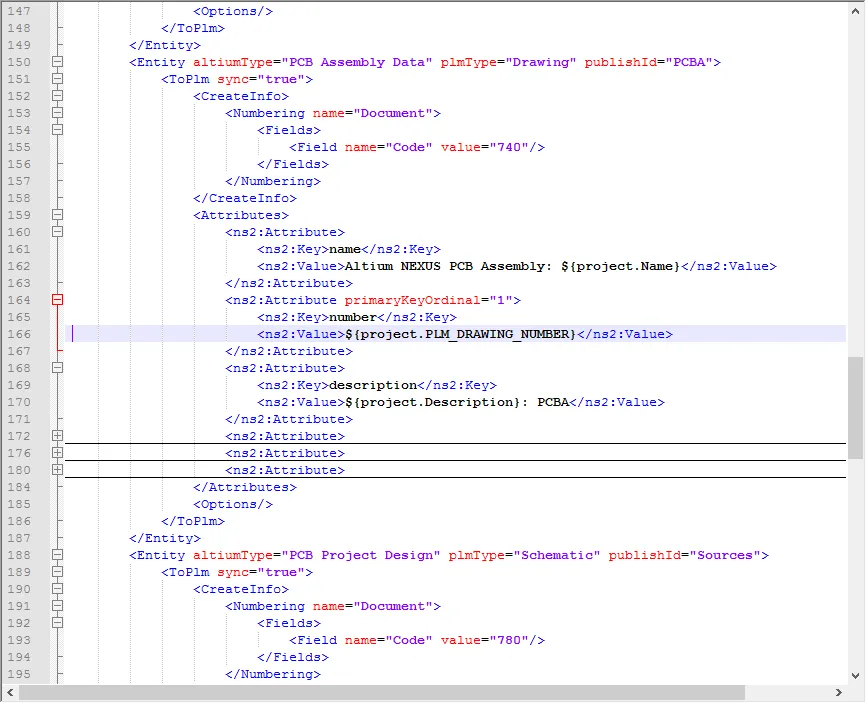The width and height of the screenshot is (866, 703).
Task: Click the publishId "PCBA" value
Action: tap(689, 62)
